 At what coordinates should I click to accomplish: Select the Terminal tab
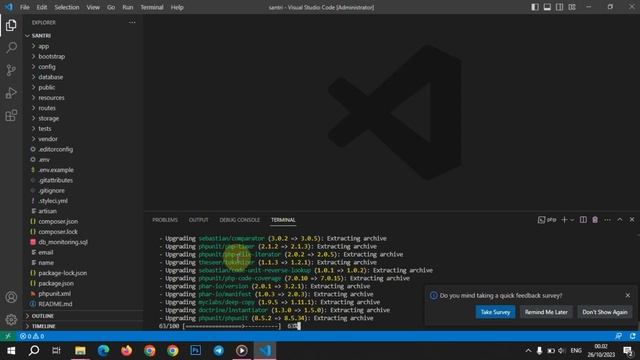[x=283, y=220]
